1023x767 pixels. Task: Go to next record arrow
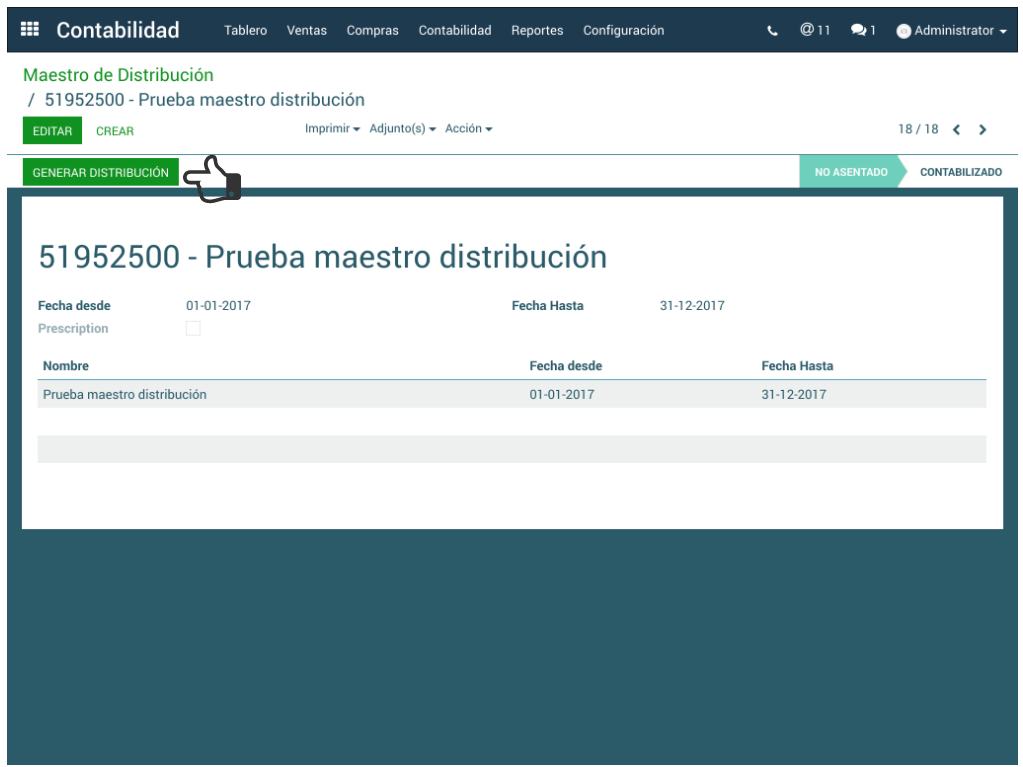coord(983,130)
